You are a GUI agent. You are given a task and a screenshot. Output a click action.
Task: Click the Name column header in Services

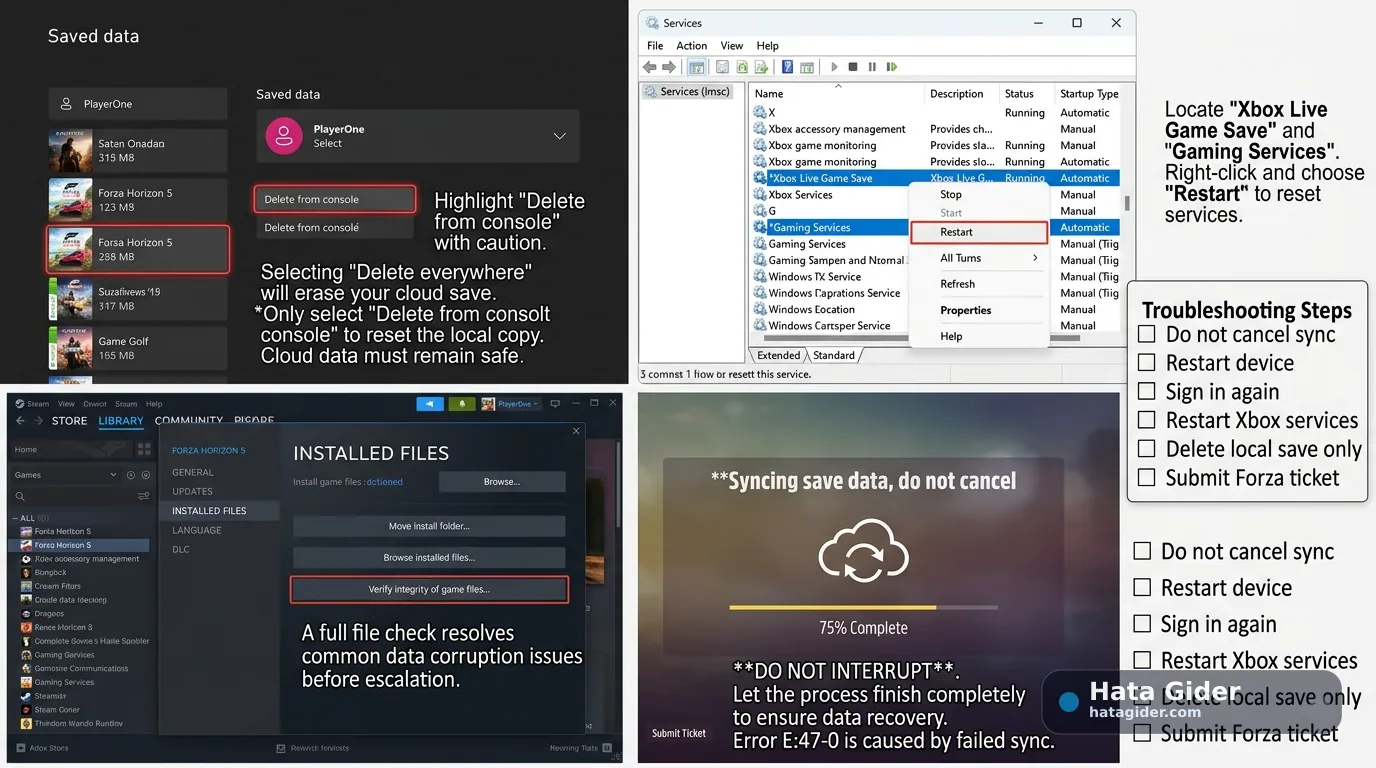click(x=769, y=94)
